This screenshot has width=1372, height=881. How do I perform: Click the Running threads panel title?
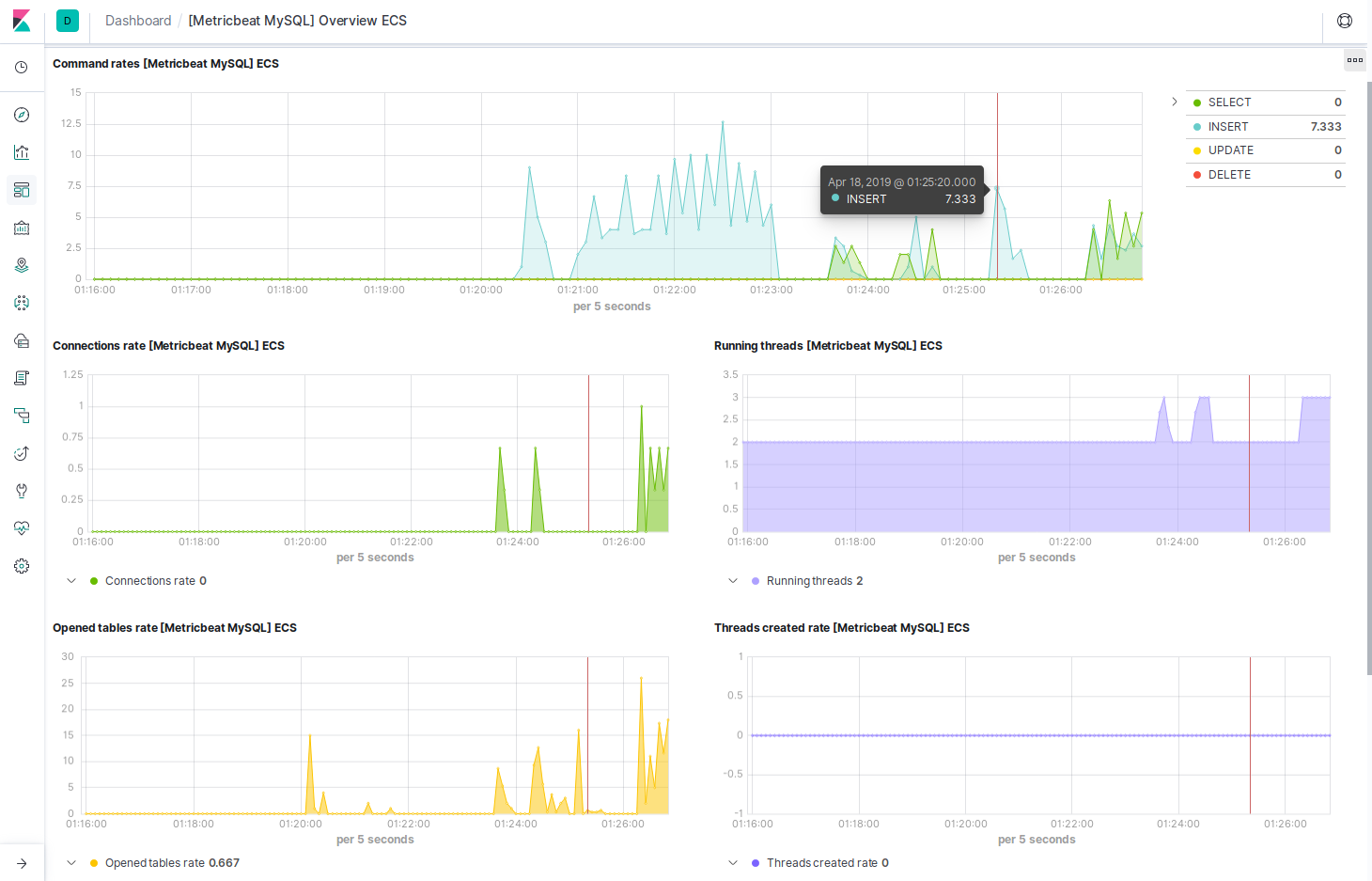(828, 346)
